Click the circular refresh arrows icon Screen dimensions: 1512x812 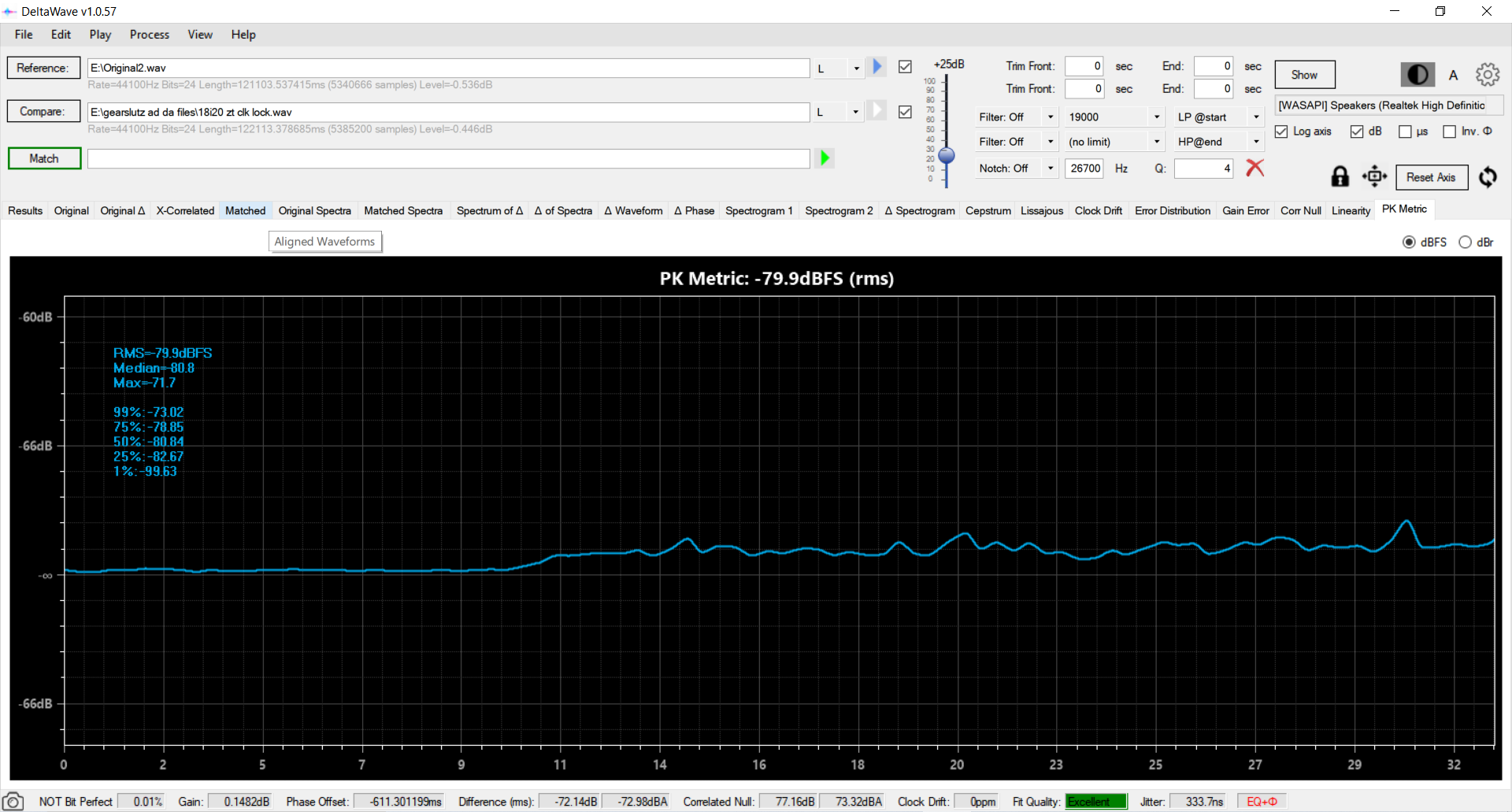(x=1488, y=176)
